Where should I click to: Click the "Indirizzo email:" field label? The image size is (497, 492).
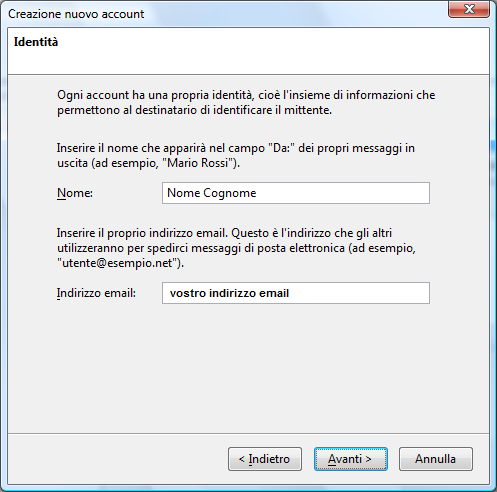click(x=96, y=293)
